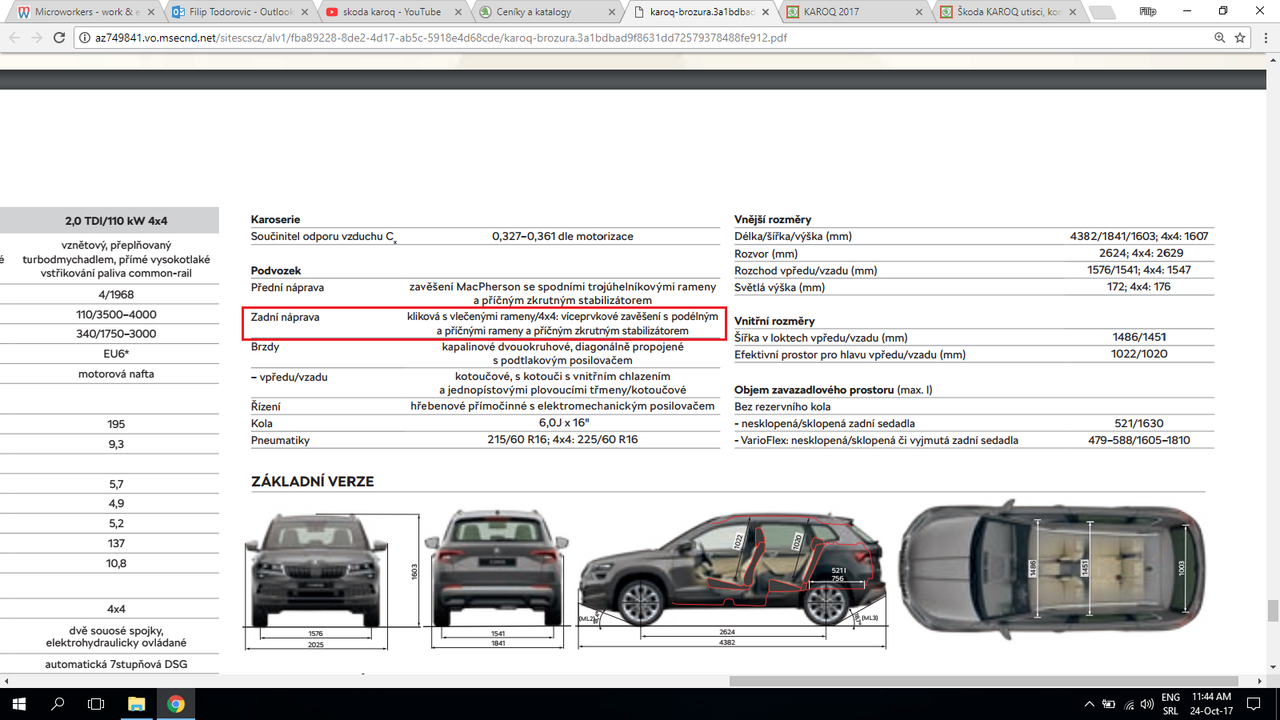
Task: Open the clock showing 11:44 AM
Action: point(1213,704)
